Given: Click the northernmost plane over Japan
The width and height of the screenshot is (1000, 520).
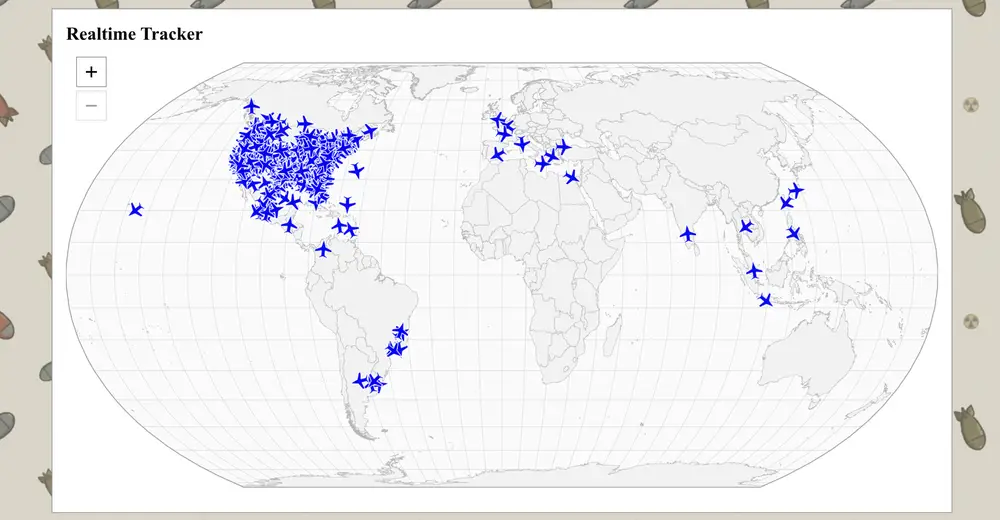Looking at the screenshot, I should pyautogui.click(x=796, y=190).
